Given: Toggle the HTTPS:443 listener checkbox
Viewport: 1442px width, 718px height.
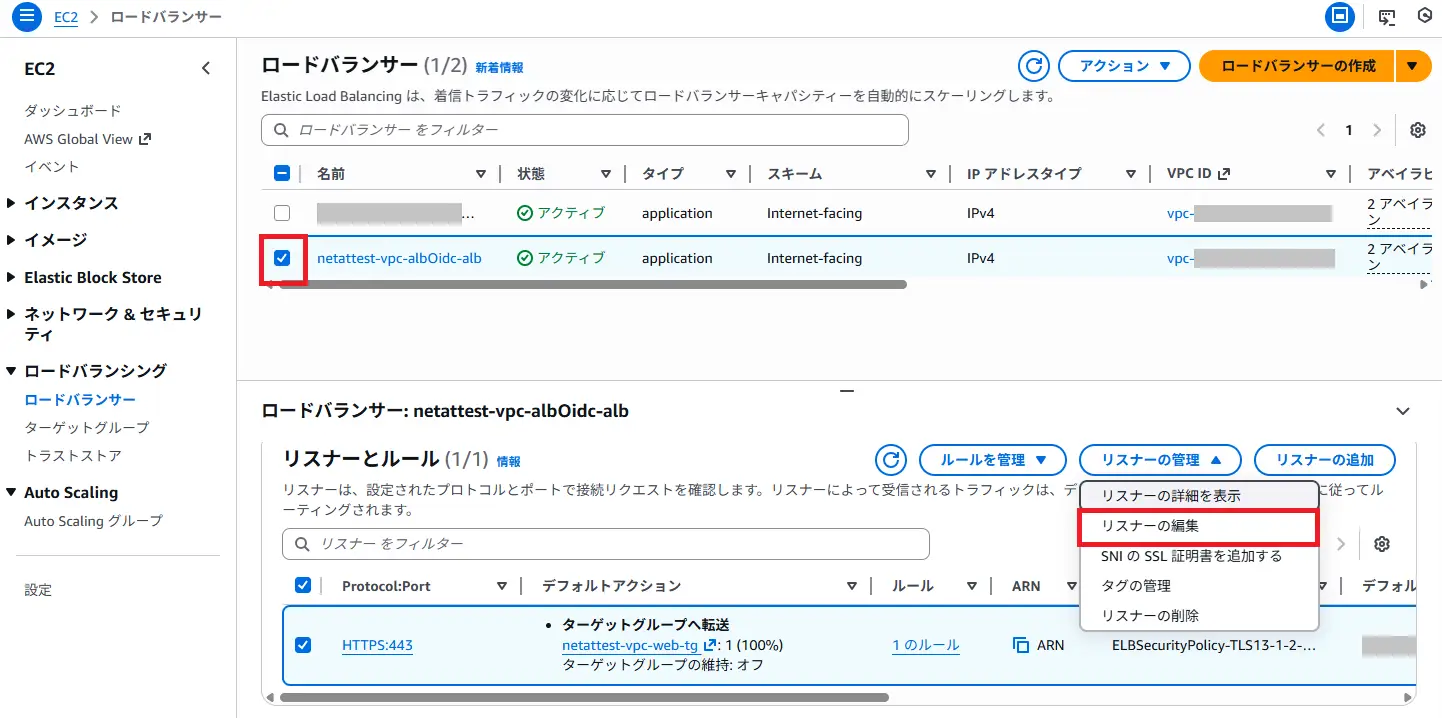Looking at the screenshot, I should click(x=303, y=645).
